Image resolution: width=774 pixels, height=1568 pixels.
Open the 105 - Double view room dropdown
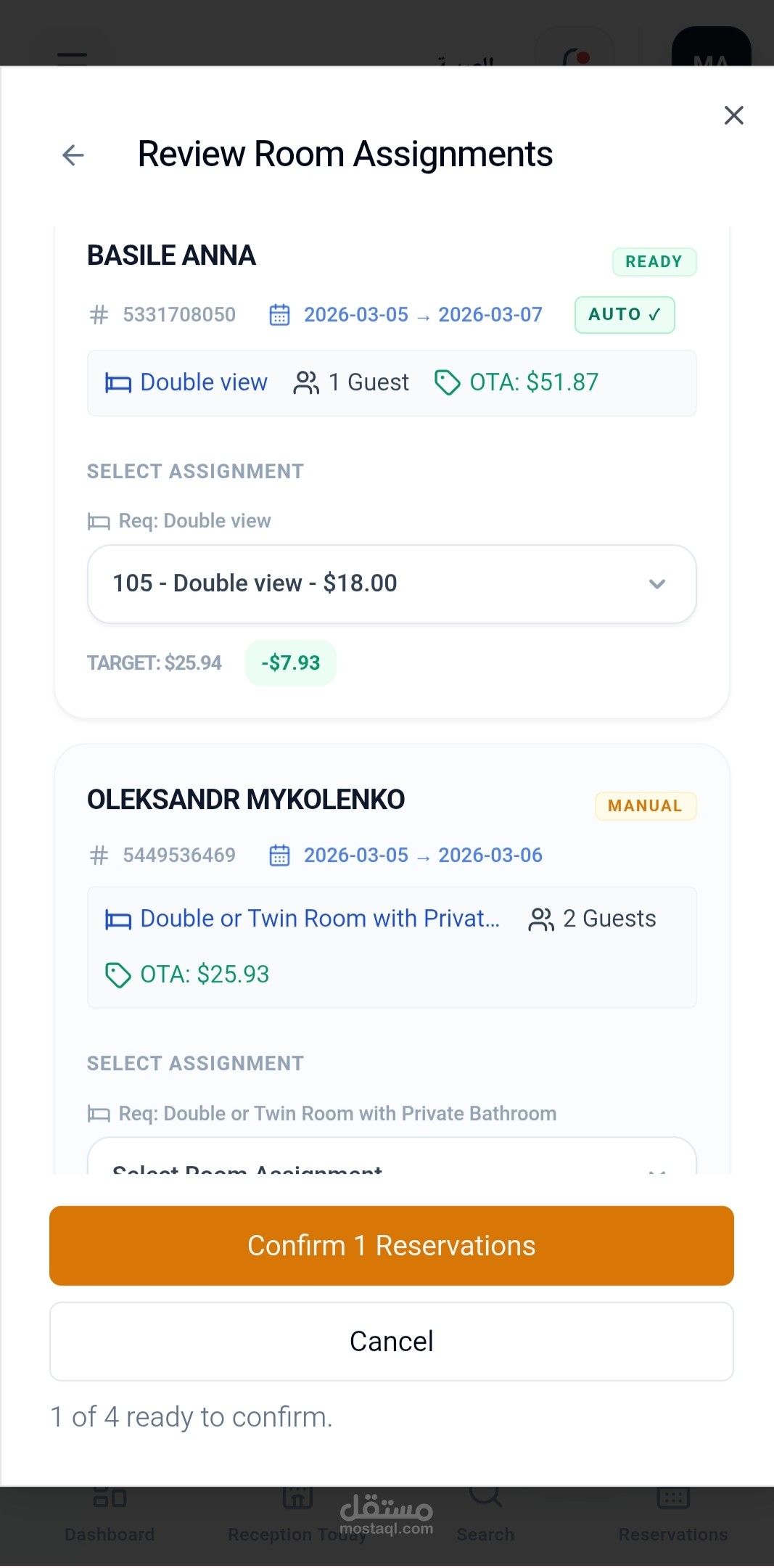point(392,584)
